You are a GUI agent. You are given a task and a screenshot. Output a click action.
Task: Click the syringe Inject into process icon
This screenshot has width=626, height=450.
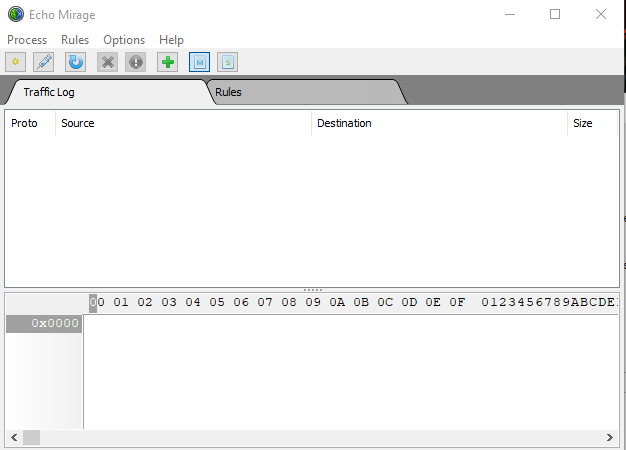44,62
